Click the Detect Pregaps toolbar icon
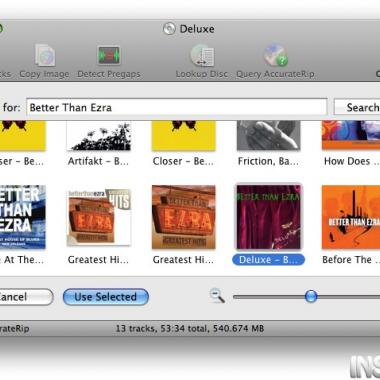This screenshot has height=380, width=380. coord(109,55)
